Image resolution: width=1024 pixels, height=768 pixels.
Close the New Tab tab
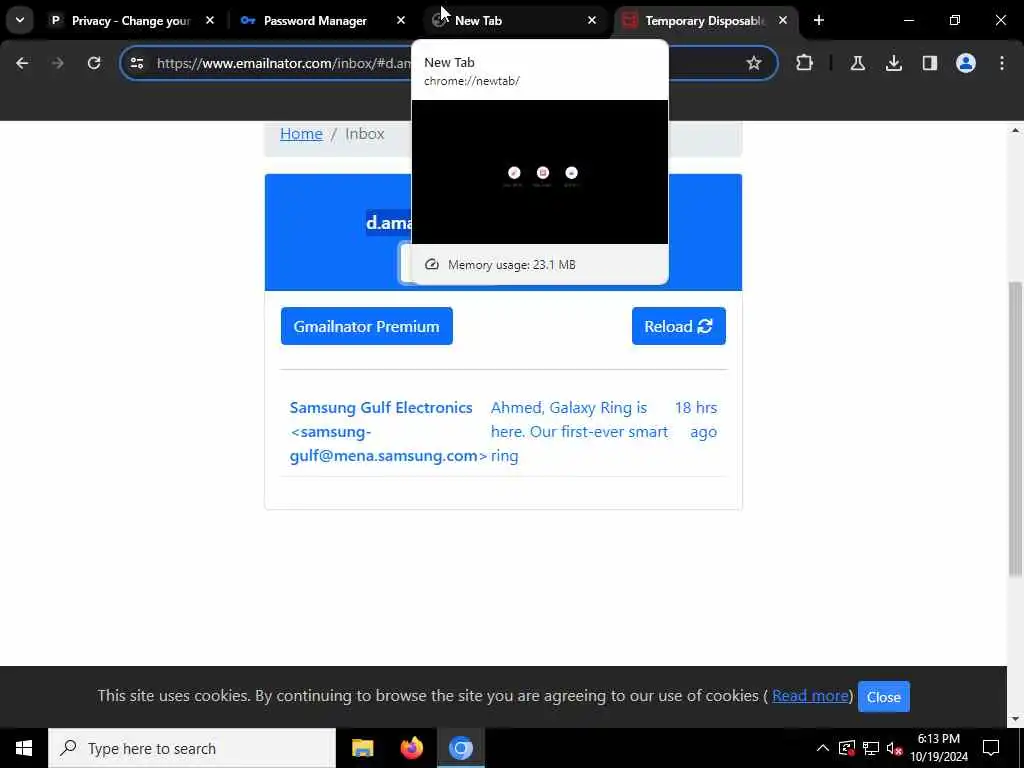pos(592,21)
